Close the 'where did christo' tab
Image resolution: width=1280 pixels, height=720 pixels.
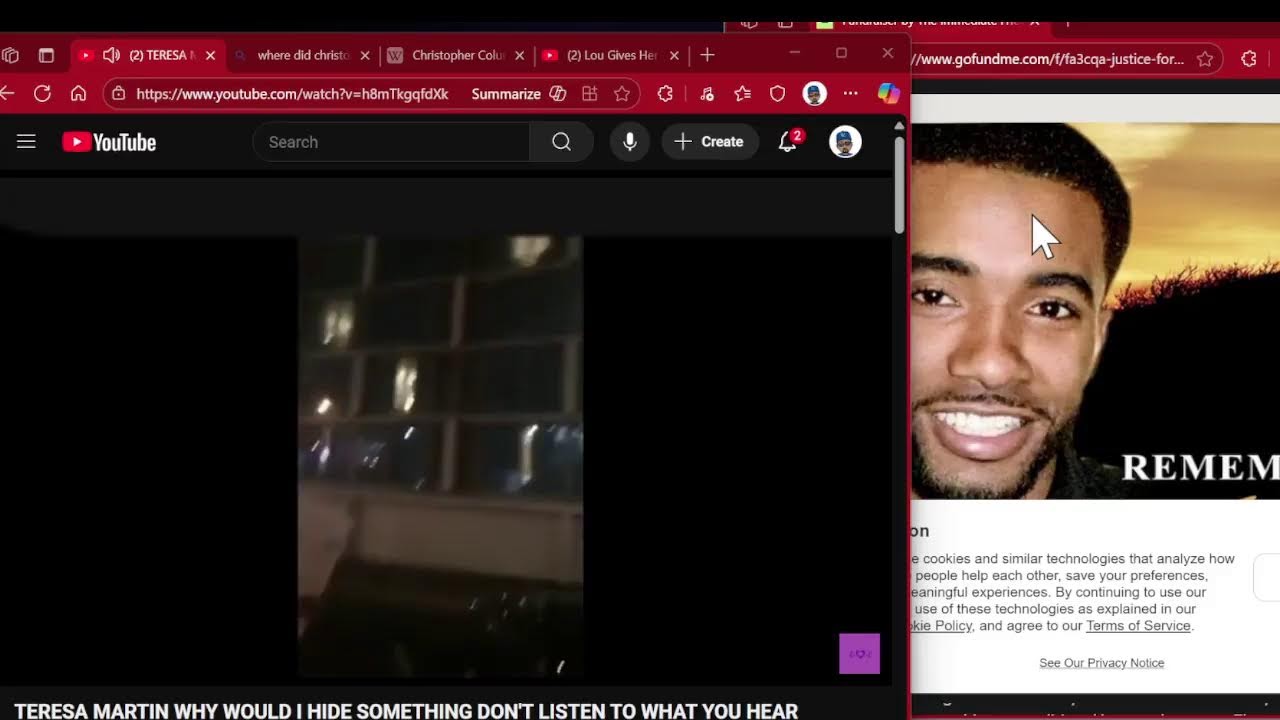pyautogui.click(x=365, y=55)
